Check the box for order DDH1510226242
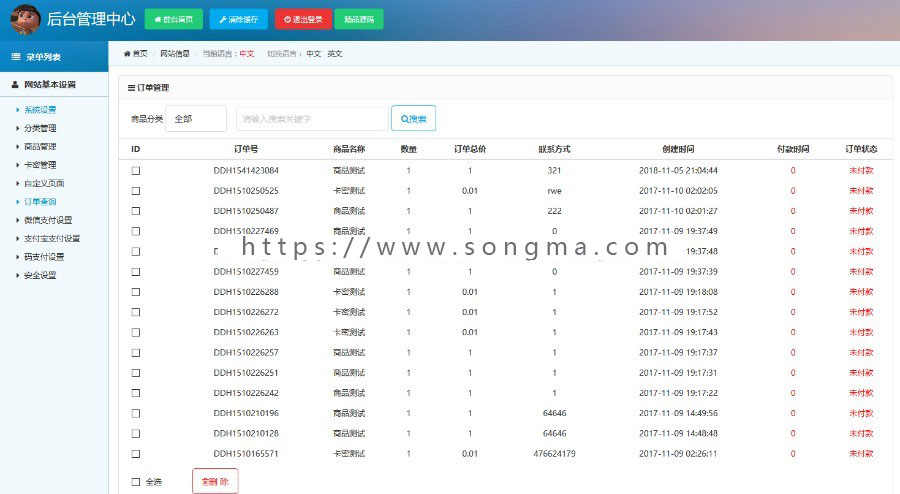The width and height of the screenshot is (900, 494). (135, 393)
